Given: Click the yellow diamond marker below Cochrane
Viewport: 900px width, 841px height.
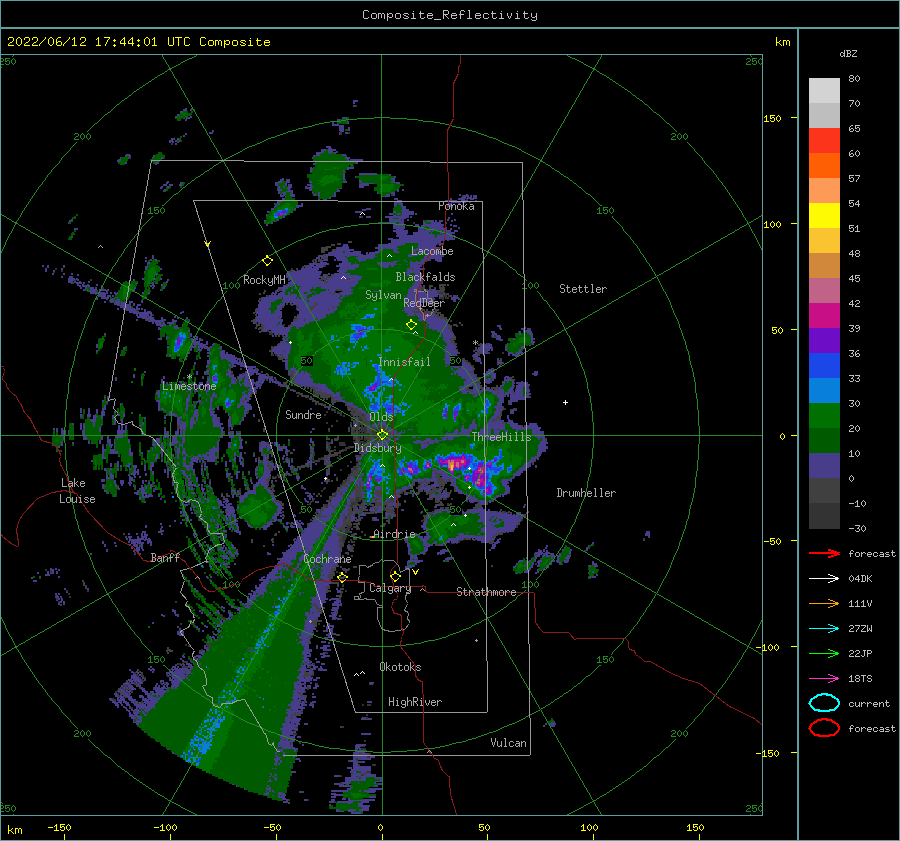Looking at the screenshot, I should pyautogui.click(x=342, y=577).
